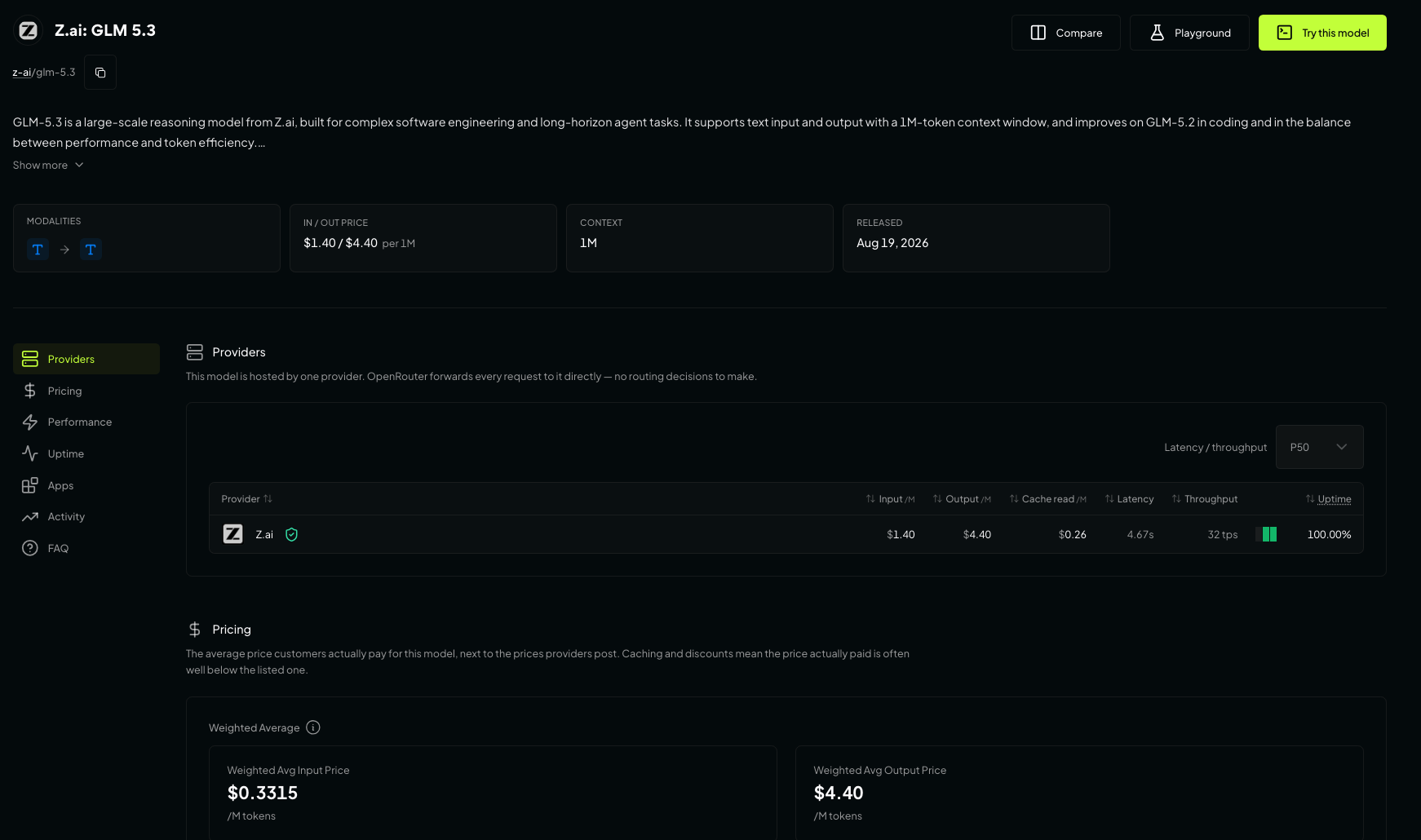
Task: Open the Compare view
Action: coord(1065,33)
